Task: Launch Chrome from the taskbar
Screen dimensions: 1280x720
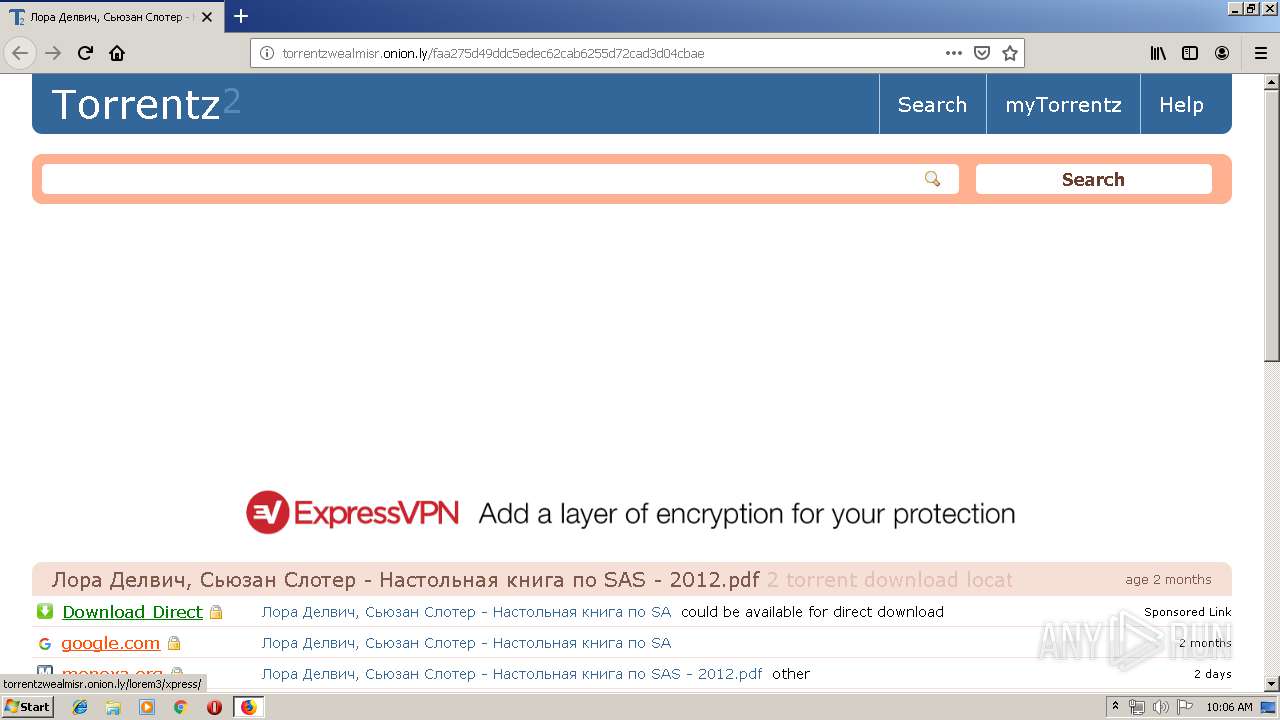Action: 181,707
